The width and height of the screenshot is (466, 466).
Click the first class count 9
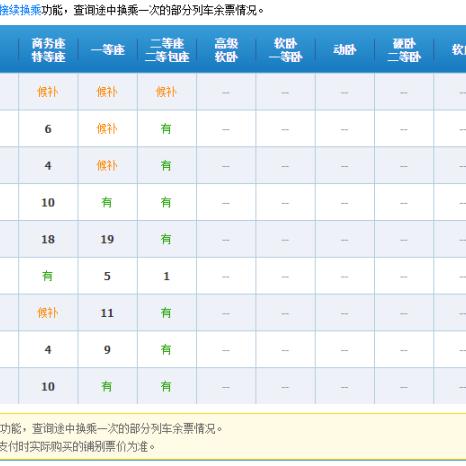(107, 349)
